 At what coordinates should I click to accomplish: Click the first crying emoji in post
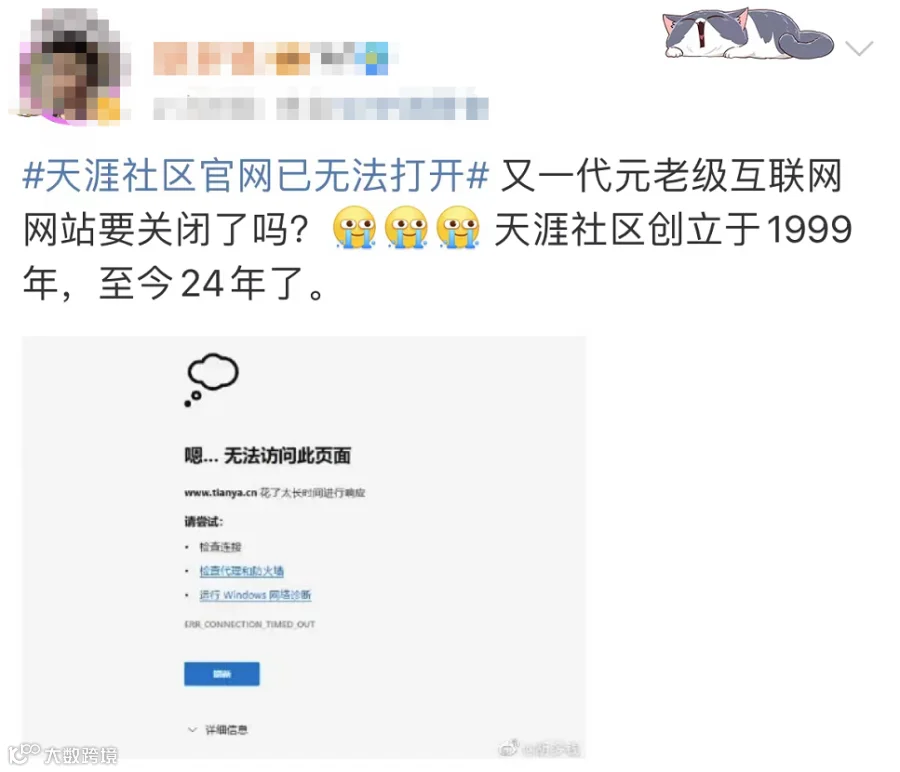(354, 227)
